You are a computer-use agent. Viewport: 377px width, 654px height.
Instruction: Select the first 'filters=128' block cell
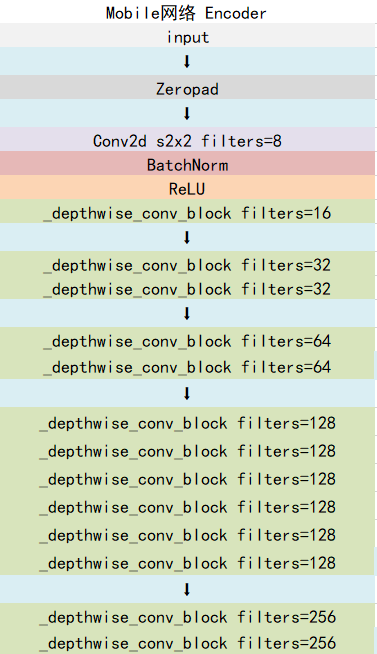pos(188,422)
